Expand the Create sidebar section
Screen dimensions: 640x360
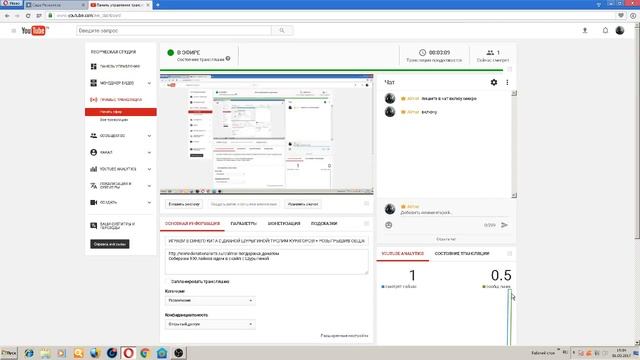click(149, 203)
